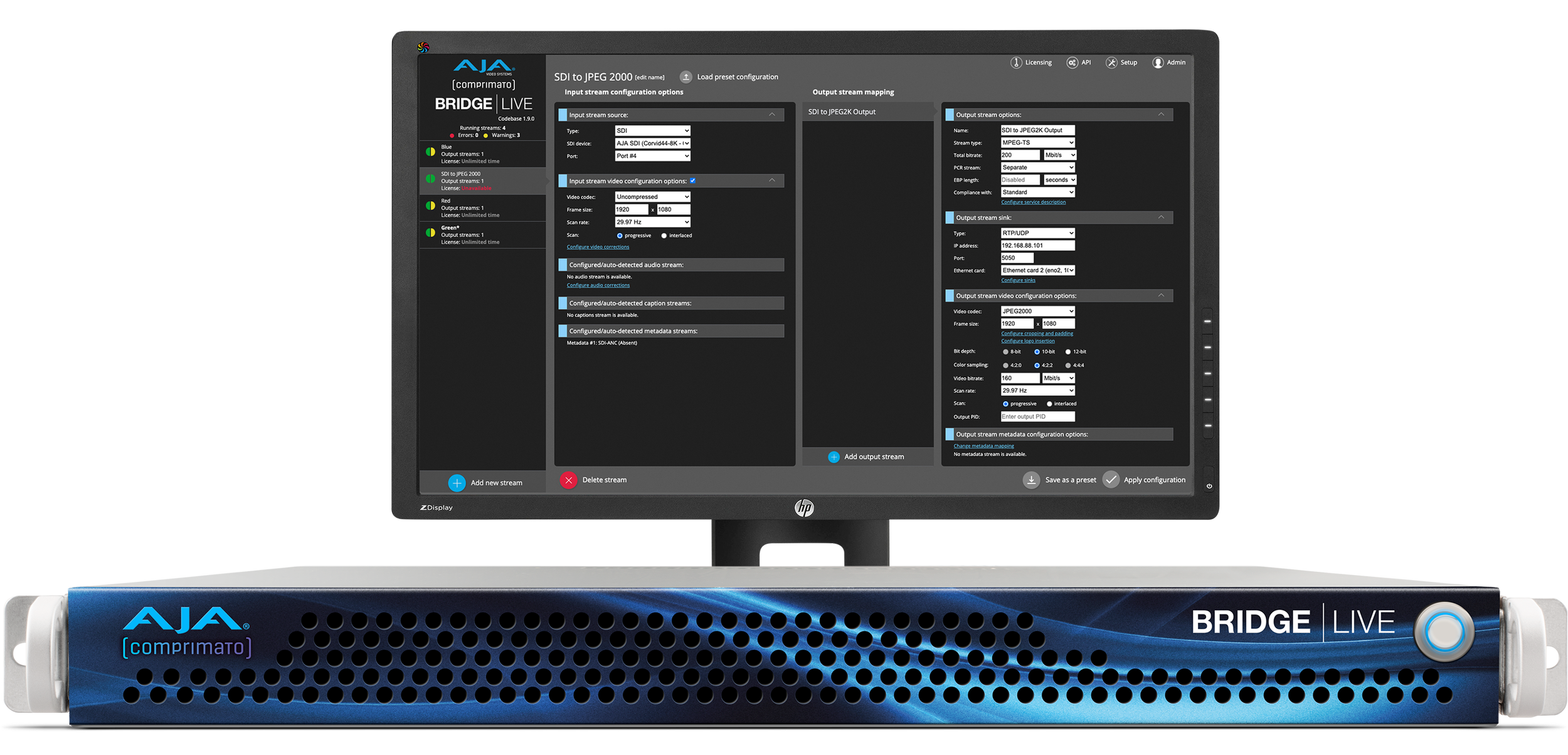Click Change metadata mapping link
The height and width of the screenshot is (755, 1568).
(x=983, y=446)
